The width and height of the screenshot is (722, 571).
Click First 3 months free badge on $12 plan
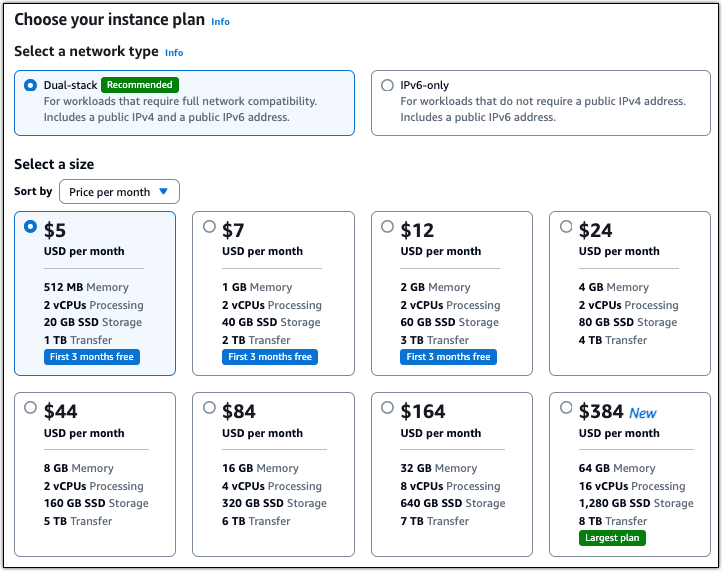pyautogui.click(x=448, y=357)
